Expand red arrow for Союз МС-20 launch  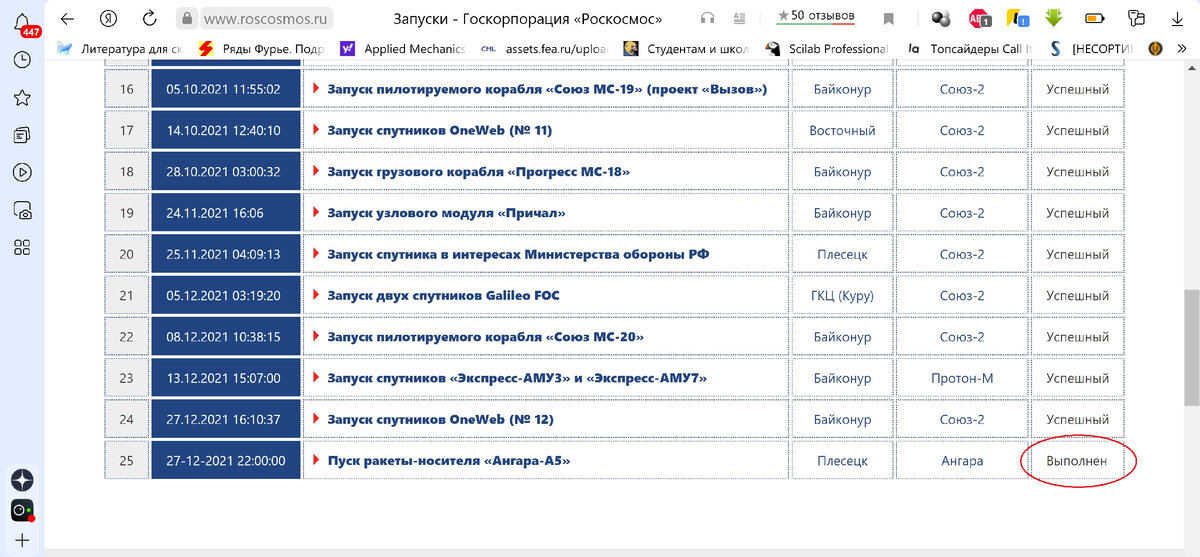(316, 336)
